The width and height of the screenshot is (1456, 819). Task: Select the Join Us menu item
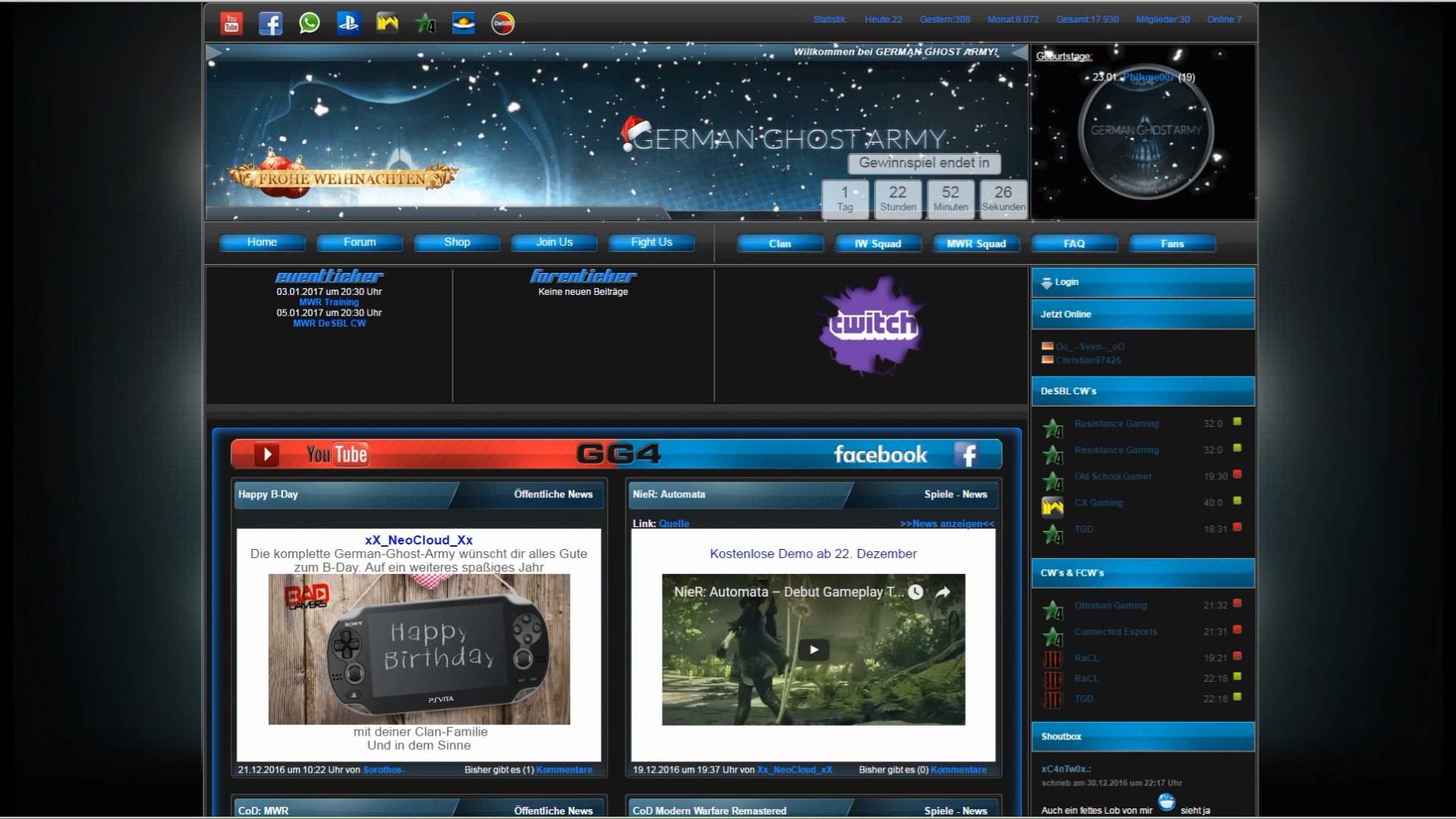[x=554, y=243]
